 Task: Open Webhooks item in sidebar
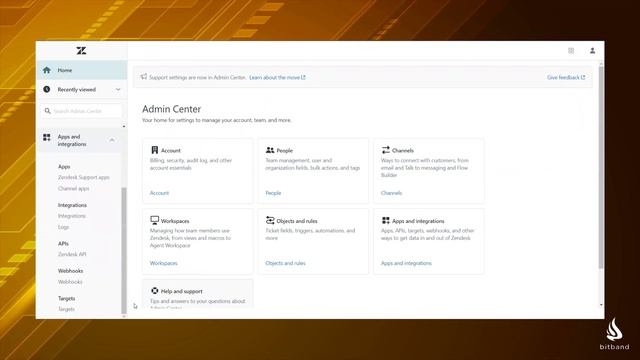(x=70, y=282)
